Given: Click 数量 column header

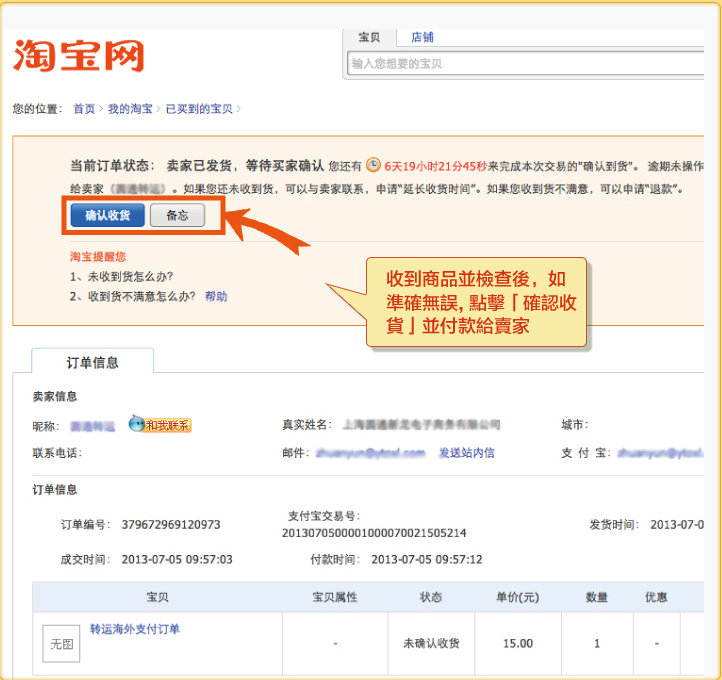Looking at the screenshot, I should (597, 597).
